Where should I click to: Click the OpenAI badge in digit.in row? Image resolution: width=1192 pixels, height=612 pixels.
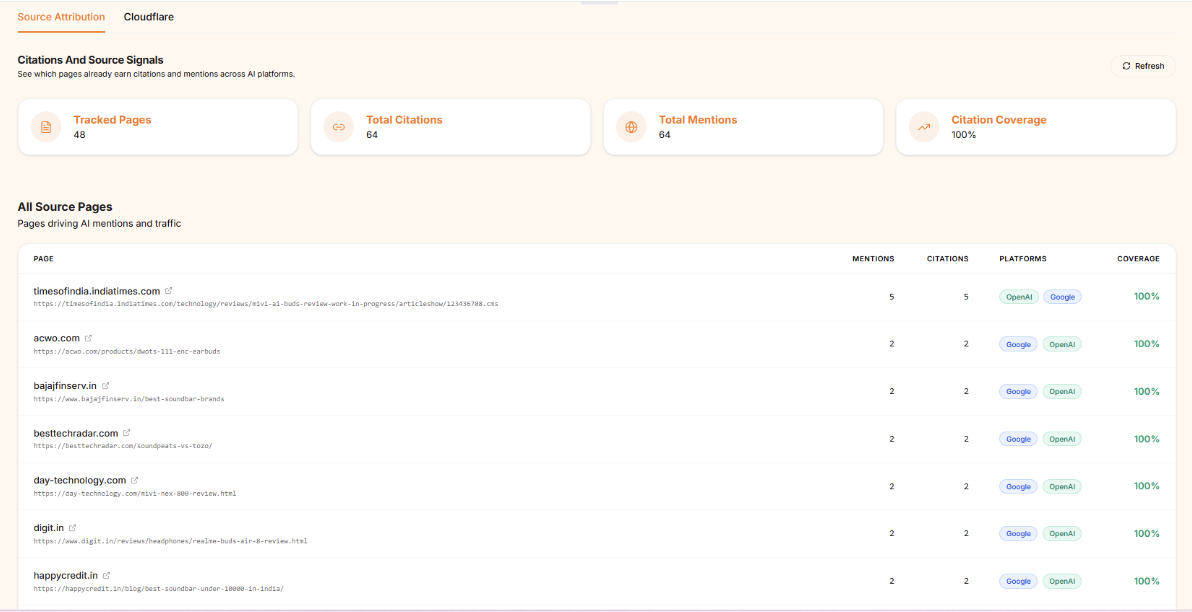point(1062,534)
